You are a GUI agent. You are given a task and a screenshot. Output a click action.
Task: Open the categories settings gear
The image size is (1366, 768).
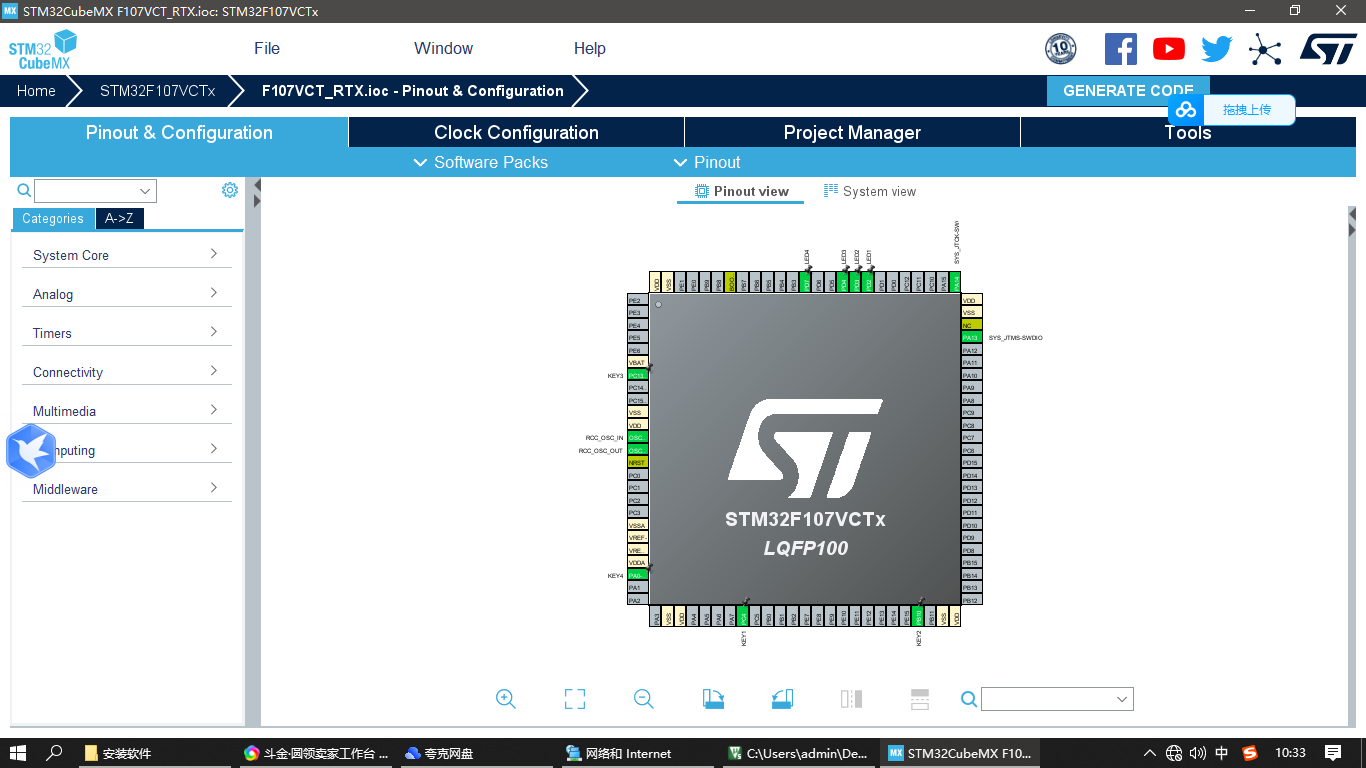(x=230, y=190)
